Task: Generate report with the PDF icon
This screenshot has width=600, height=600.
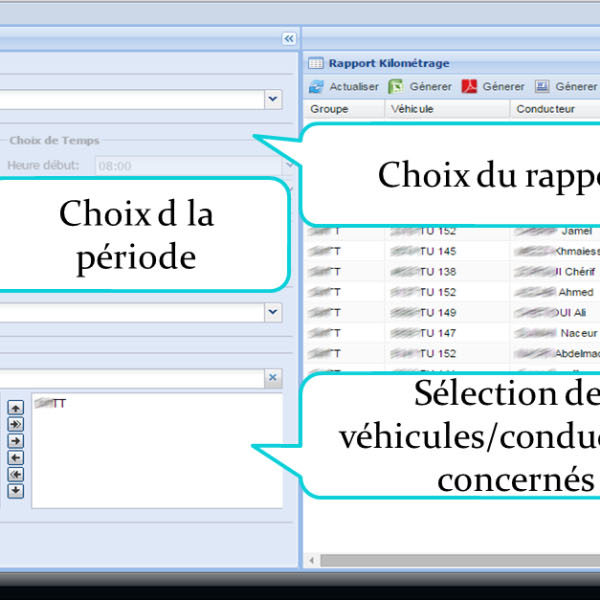Action: 469,87
